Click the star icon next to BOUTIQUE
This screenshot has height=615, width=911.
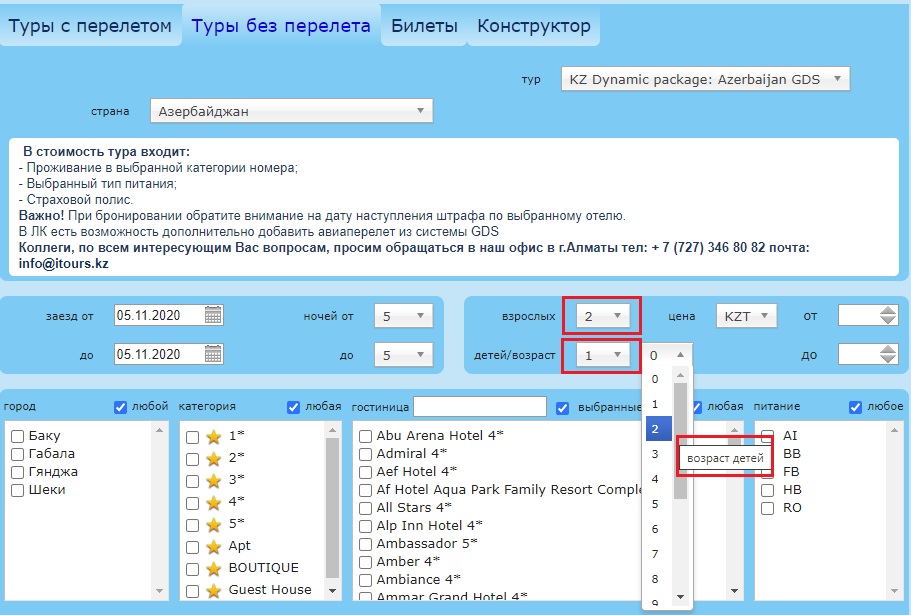pos(212,568)
